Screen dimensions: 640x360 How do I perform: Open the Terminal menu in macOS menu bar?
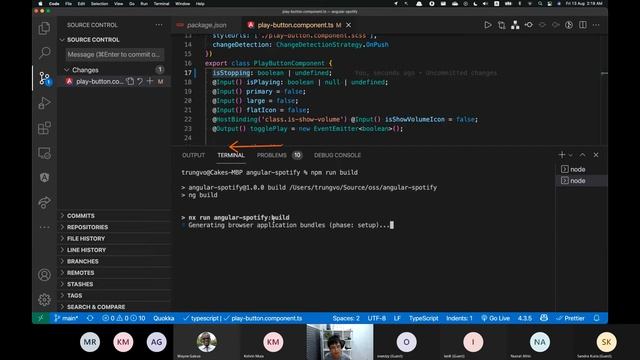pos(161,4)
